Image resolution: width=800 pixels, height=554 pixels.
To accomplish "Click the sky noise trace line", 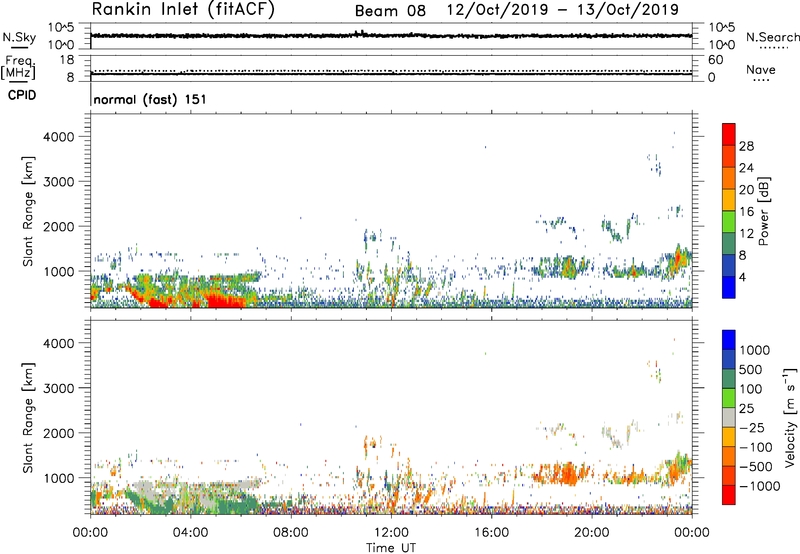I will click(391, 36).
